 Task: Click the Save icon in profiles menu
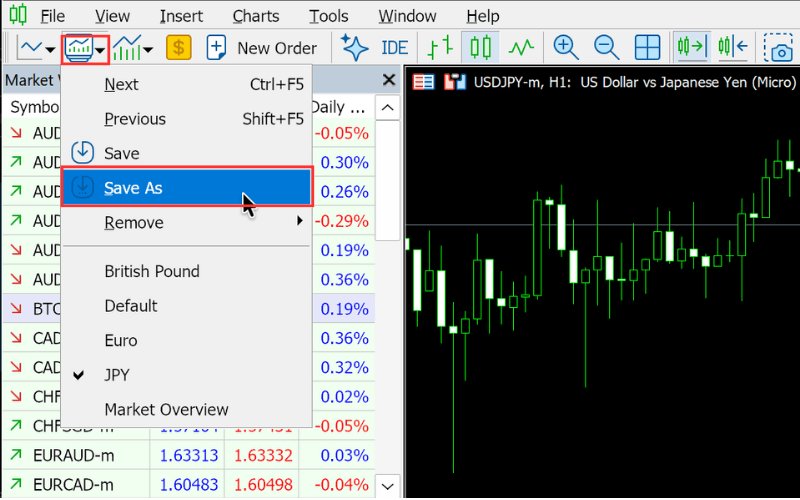click(82, 153)
